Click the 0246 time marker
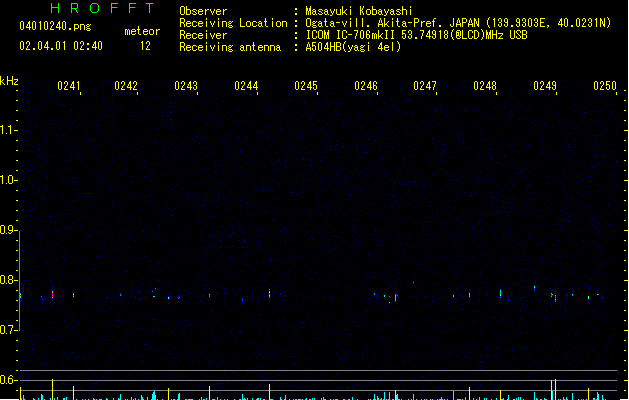This screenshot has width=629, height=400. (366, 86)
